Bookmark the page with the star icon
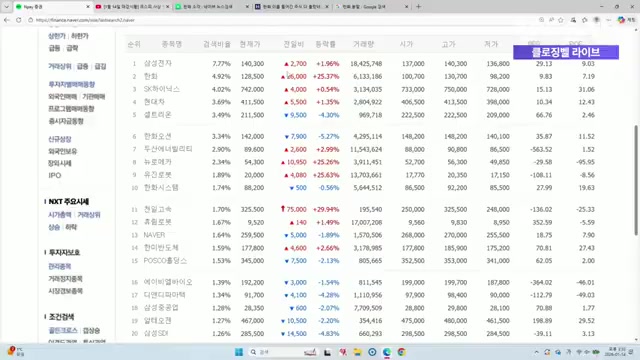The height and width of the screenshot is (360, 640). [x=561, y=20]
